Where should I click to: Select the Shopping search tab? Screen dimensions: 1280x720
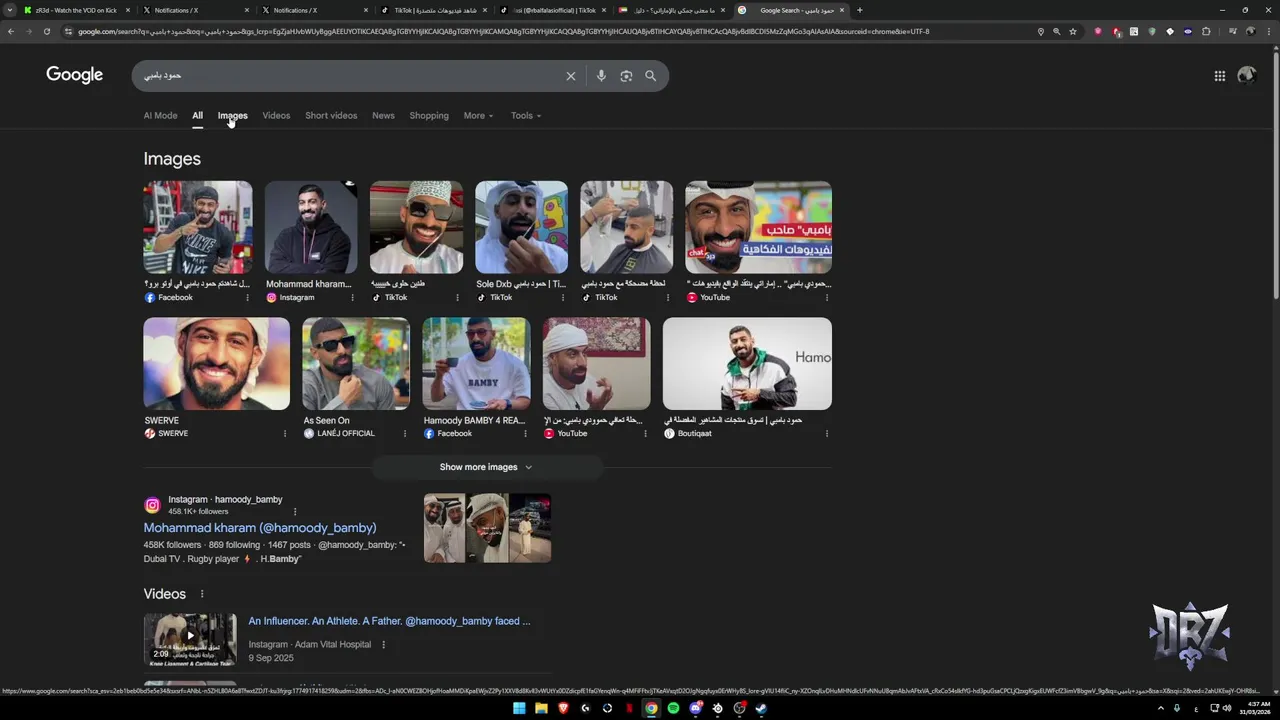(x=429, y=115)
